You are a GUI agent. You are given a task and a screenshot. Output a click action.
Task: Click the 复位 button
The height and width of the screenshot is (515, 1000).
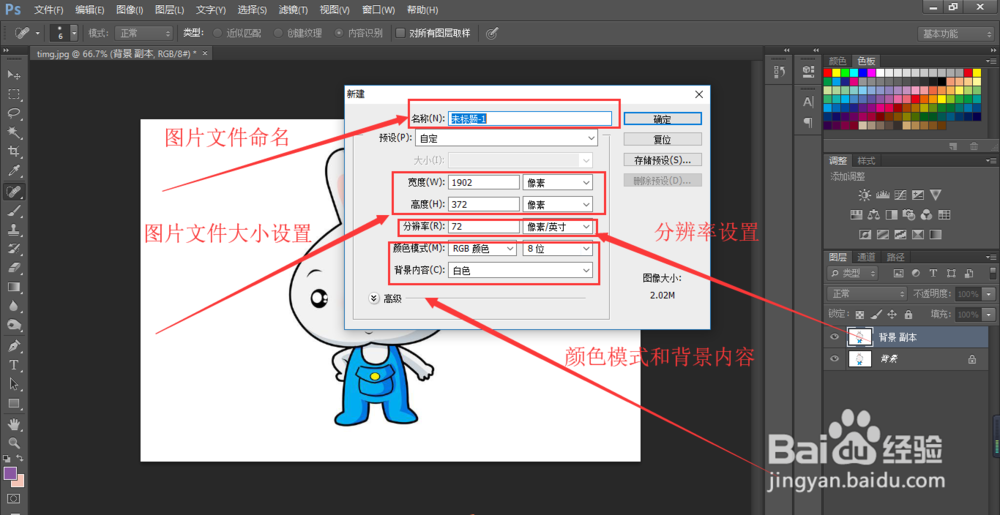[663, 139]
